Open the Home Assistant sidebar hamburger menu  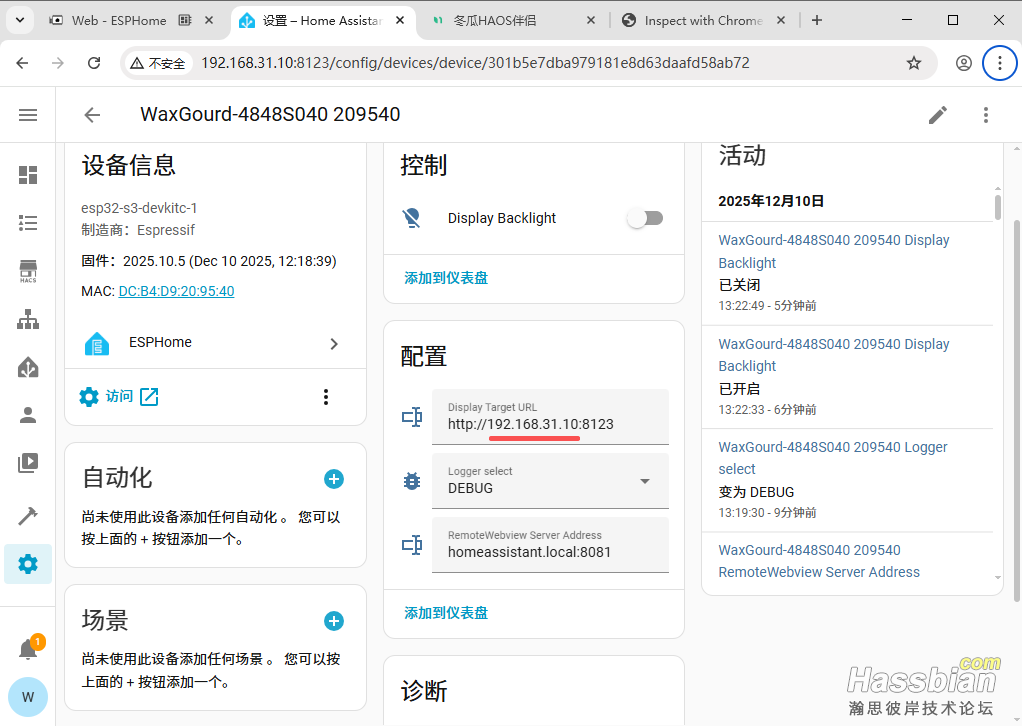28,115
